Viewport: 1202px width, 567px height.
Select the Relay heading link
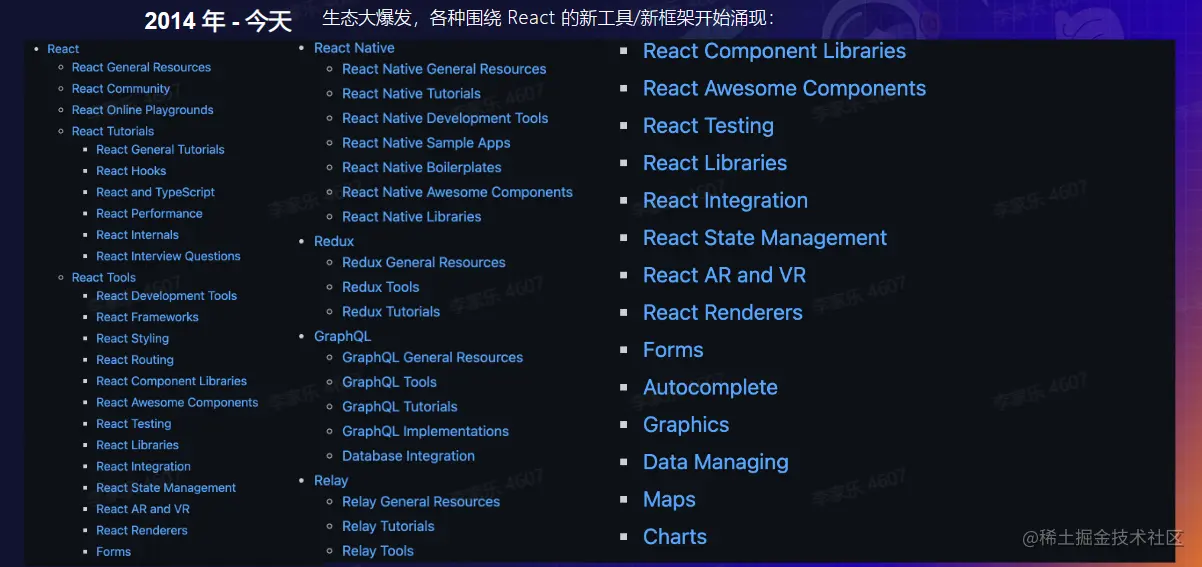[x=331, y=480]
